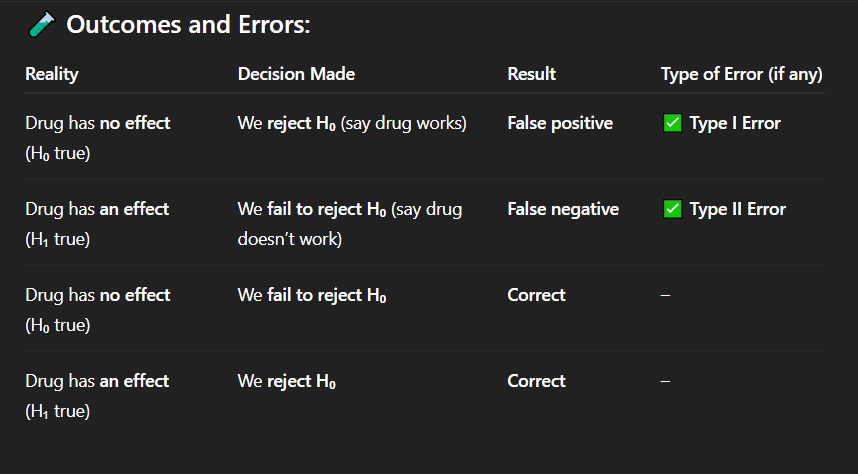Click the Type II Error label text
The height and width of the screenshot is (474, 858).
pyautogui.click(x=738, y=209)
